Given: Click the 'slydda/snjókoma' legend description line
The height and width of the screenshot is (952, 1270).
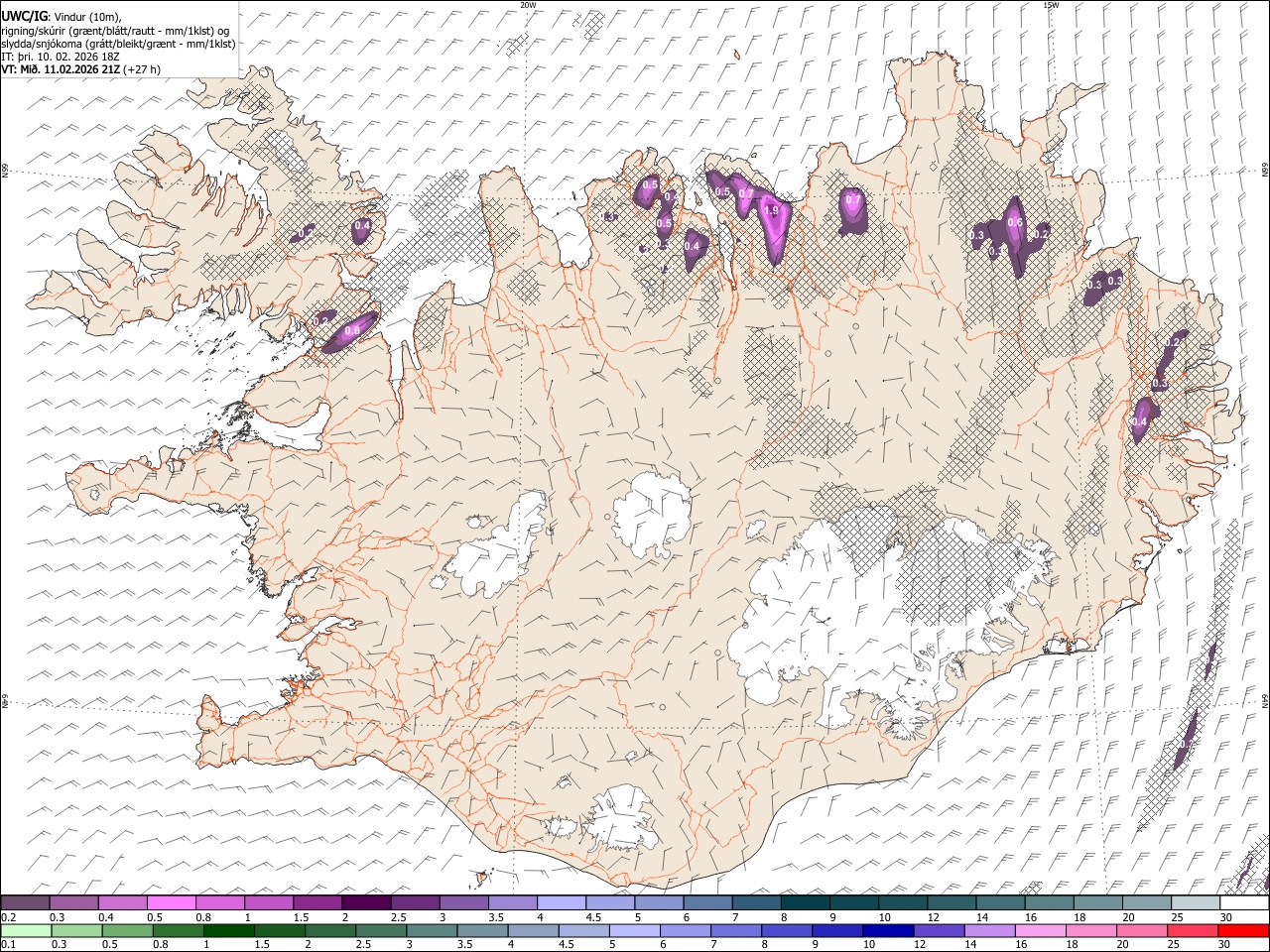Looking at the screenshot, I should (118, 44).
